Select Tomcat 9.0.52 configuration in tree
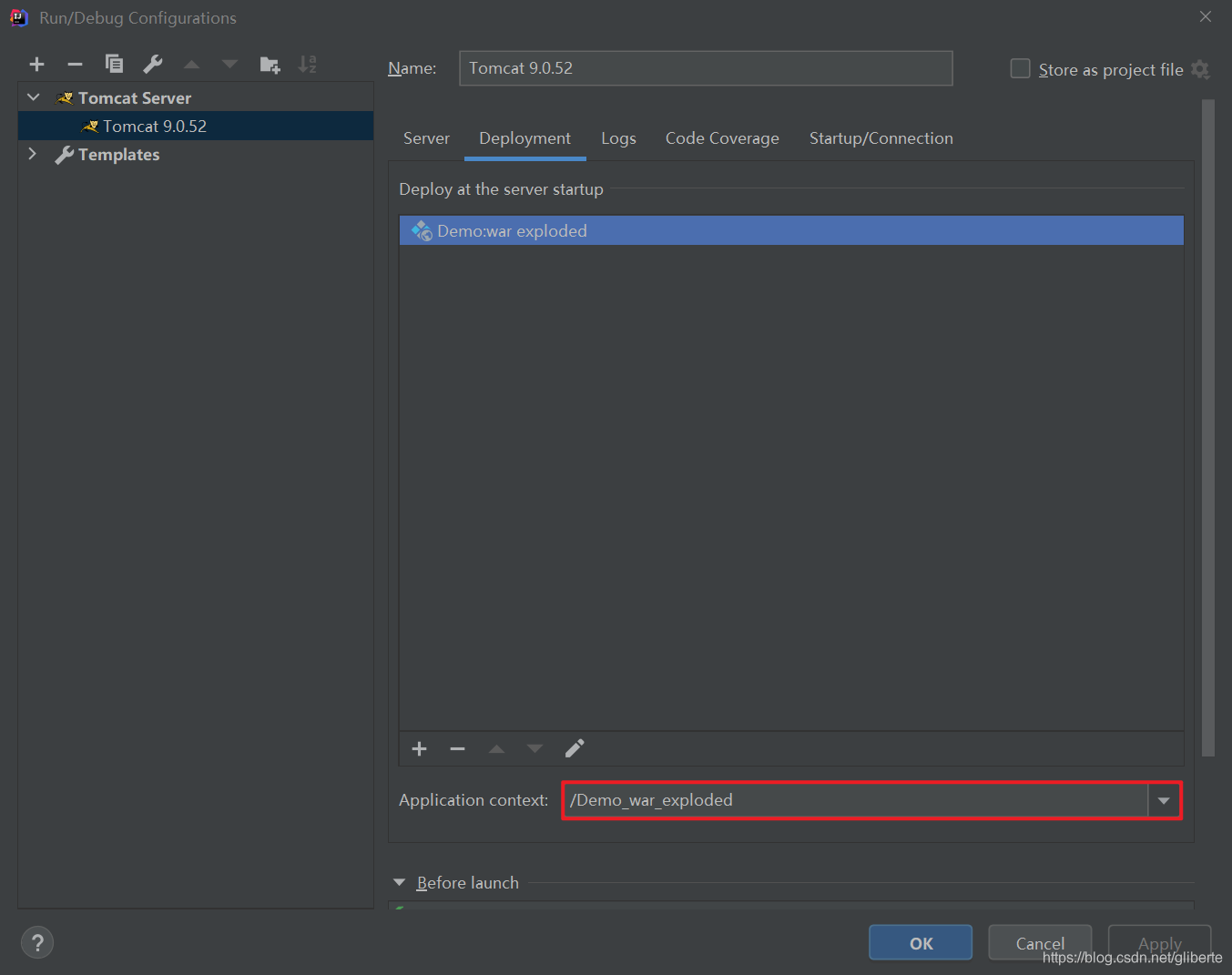This screenshot has height=975, width=1232. pyautogui.click(x=196, y=126)
